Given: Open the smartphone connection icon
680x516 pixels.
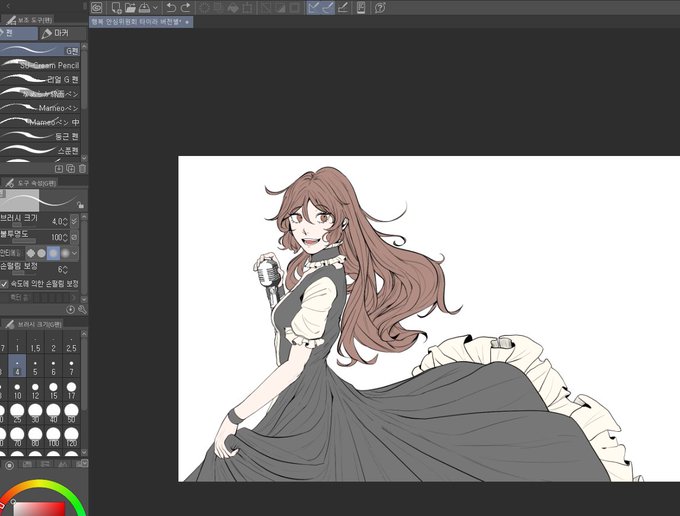Looking at the screenshot, I should click(x=361, y=7).
